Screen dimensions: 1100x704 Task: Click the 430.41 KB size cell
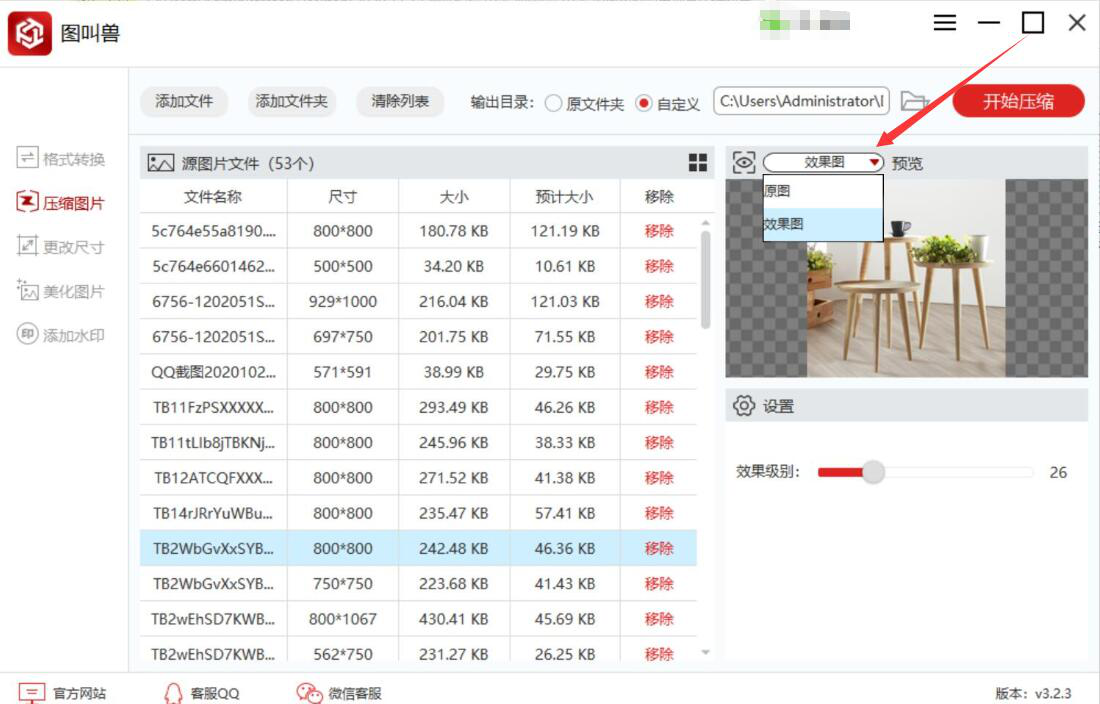click(453, 618)
